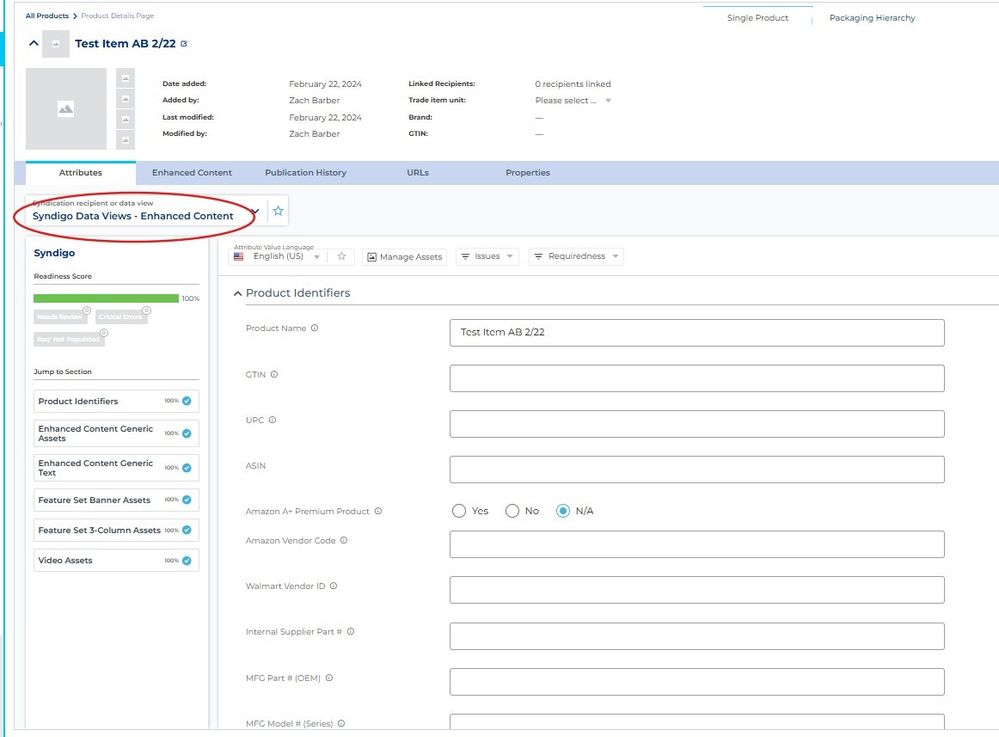
Task: Switch to the Enhanced Content tab
Action: (x=192, y=173)
